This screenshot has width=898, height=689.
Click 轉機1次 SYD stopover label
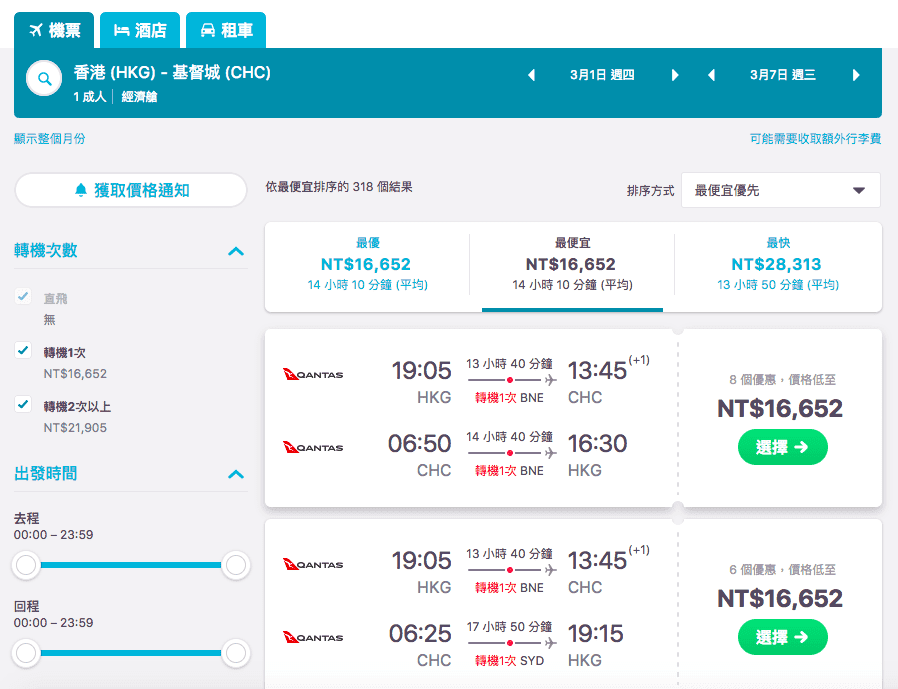tap(509, 660)
